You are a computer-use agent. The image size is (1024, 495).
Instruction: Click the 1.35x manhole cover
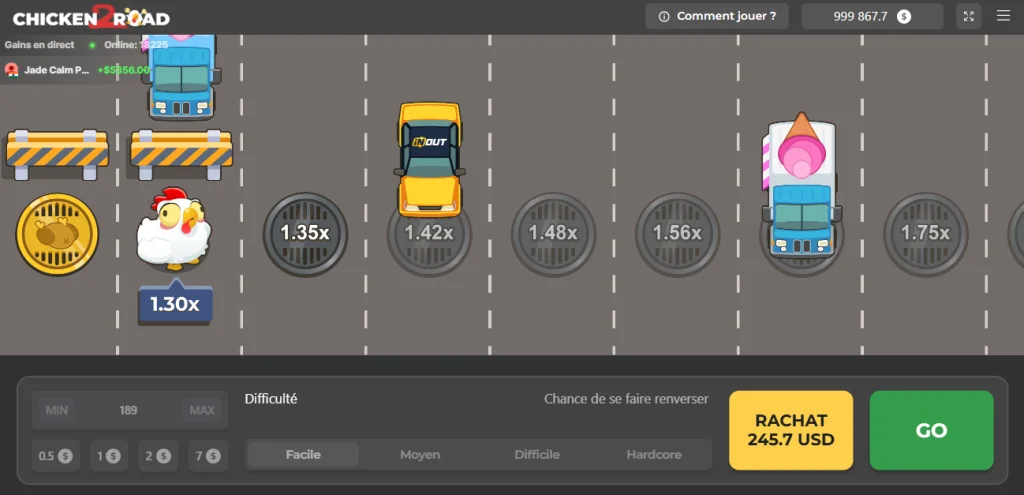(305, 233)
